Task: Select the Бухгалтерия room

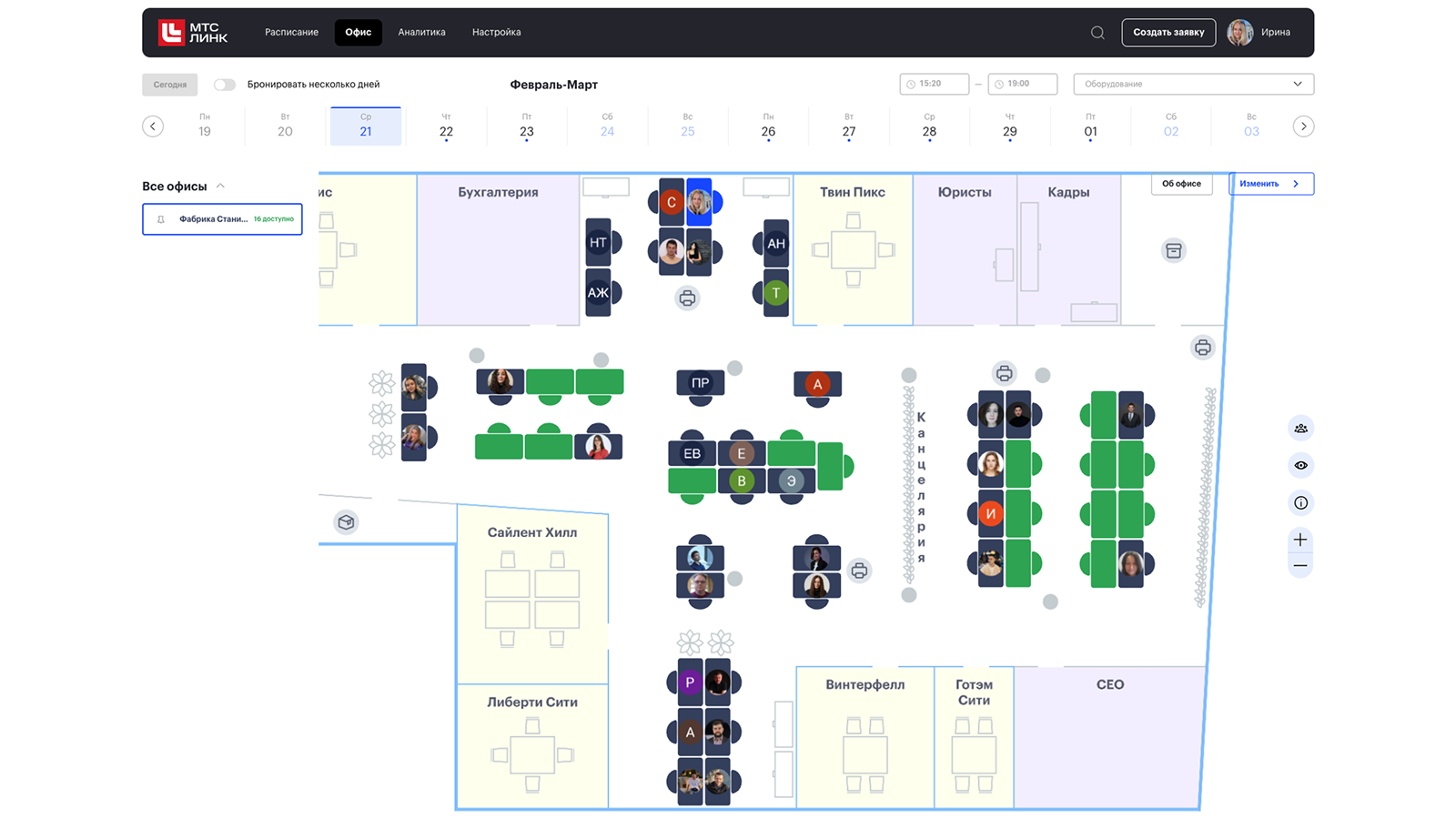Action: coord(498,249)
